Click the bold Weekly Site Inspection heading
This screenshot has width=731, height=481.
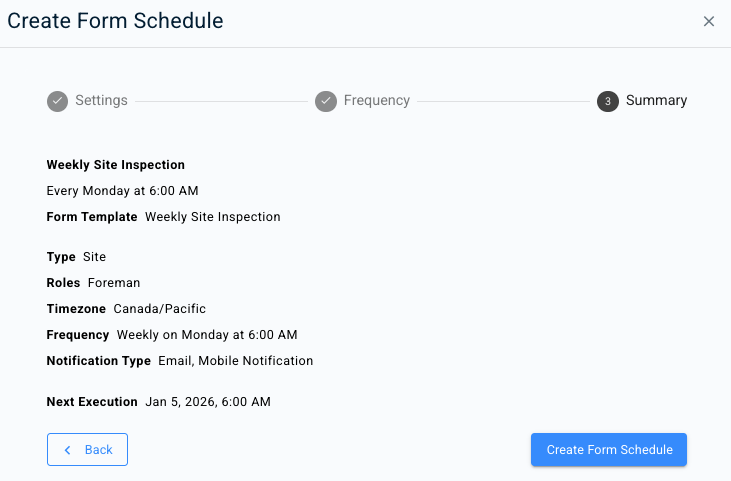point(116,165)
